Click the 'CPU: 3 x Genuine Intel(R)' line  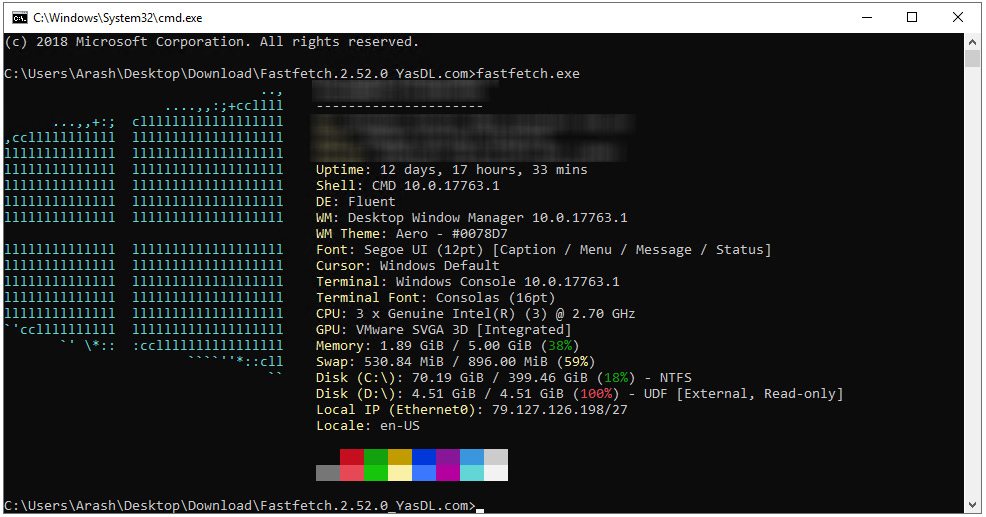point(475,314)
